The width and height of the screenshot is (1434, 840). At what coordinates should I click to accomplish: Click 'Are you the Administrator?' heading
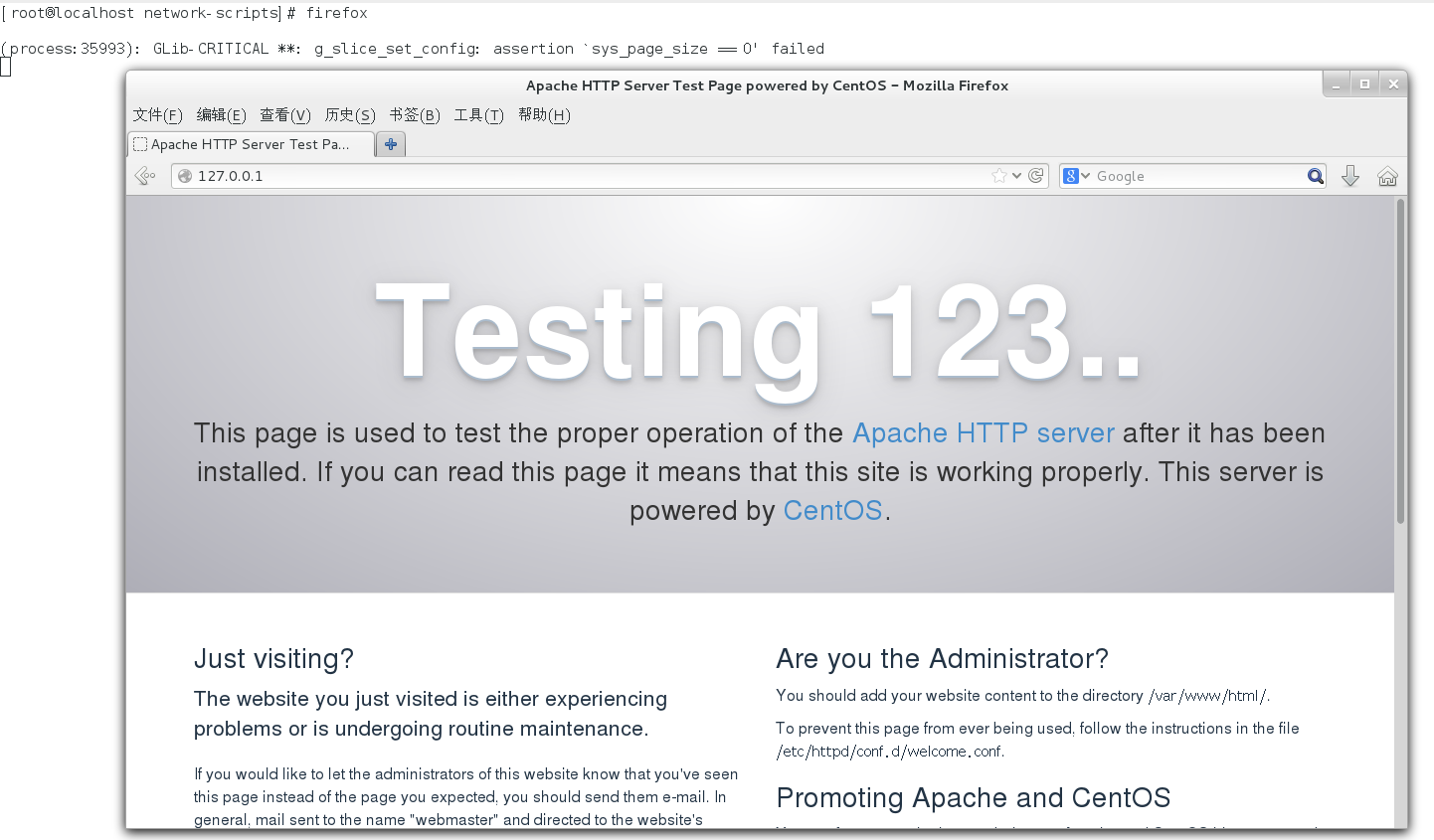click(942, 659)
